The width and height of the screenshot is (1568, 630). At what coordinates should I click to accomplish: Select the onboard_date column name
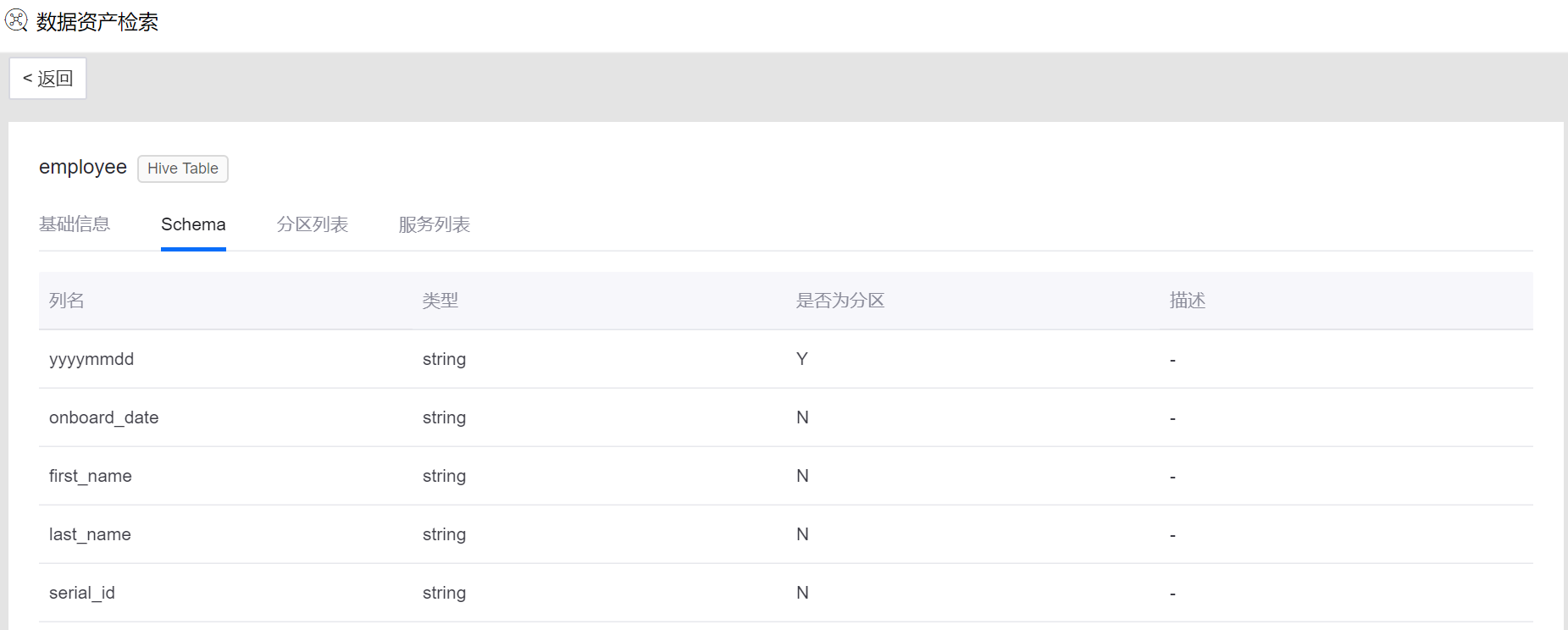[x=103, y=417]
